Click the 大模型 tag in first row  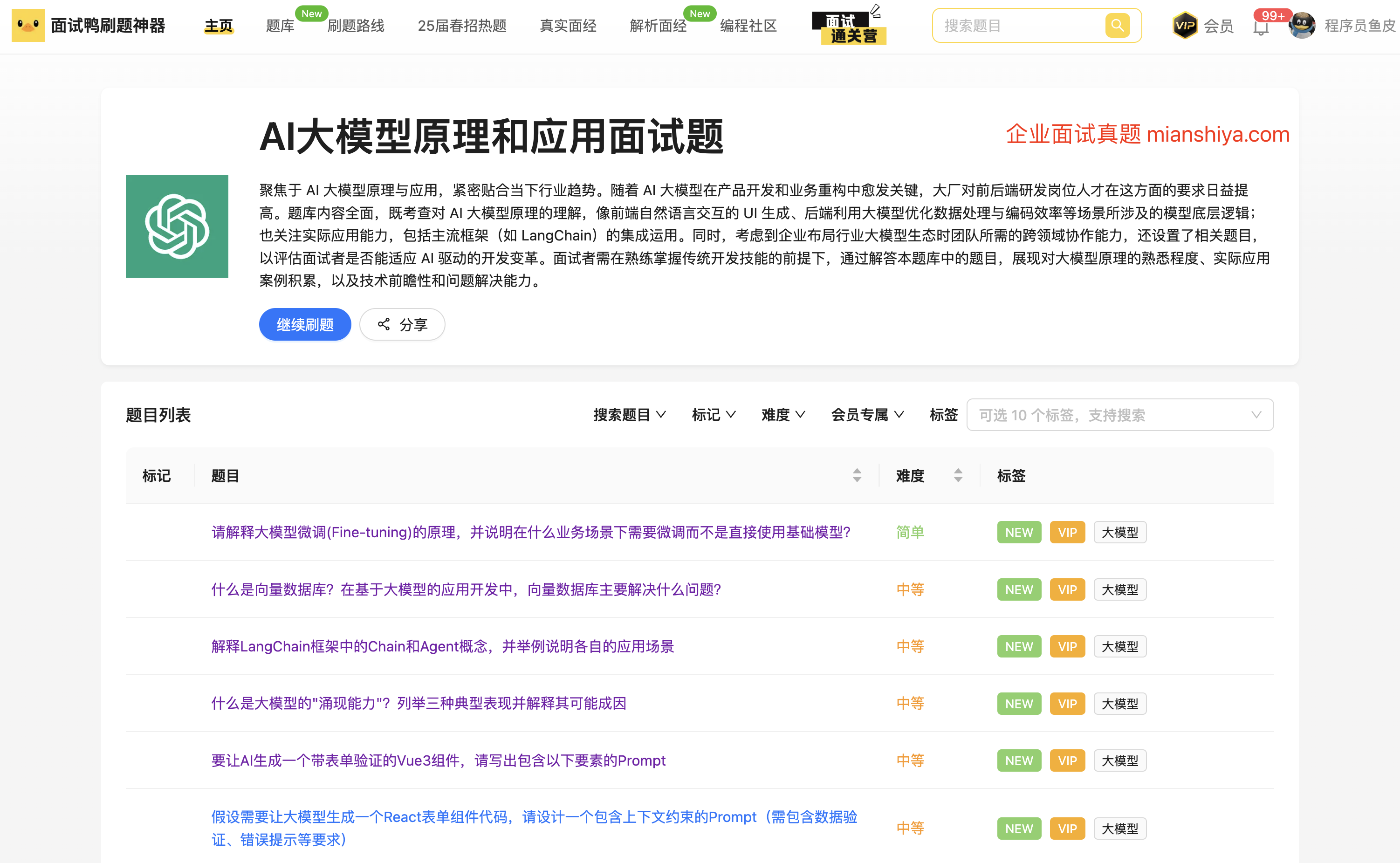[1119, 533]
